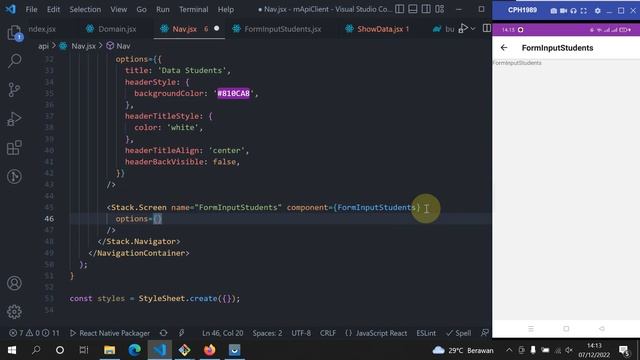
Task: Click the api breadcrumb segment
Action: point(43,46)
